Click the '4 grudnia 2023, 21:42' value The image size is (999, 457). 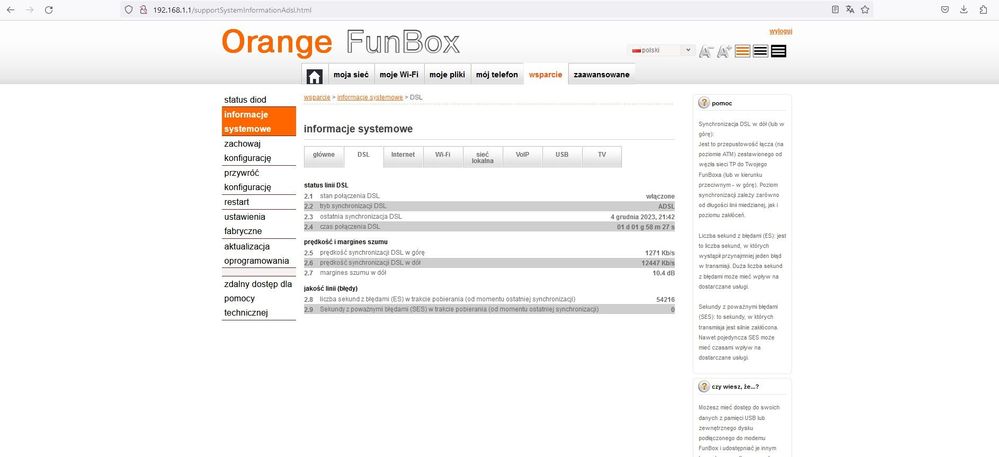click(x=642, y=217)
